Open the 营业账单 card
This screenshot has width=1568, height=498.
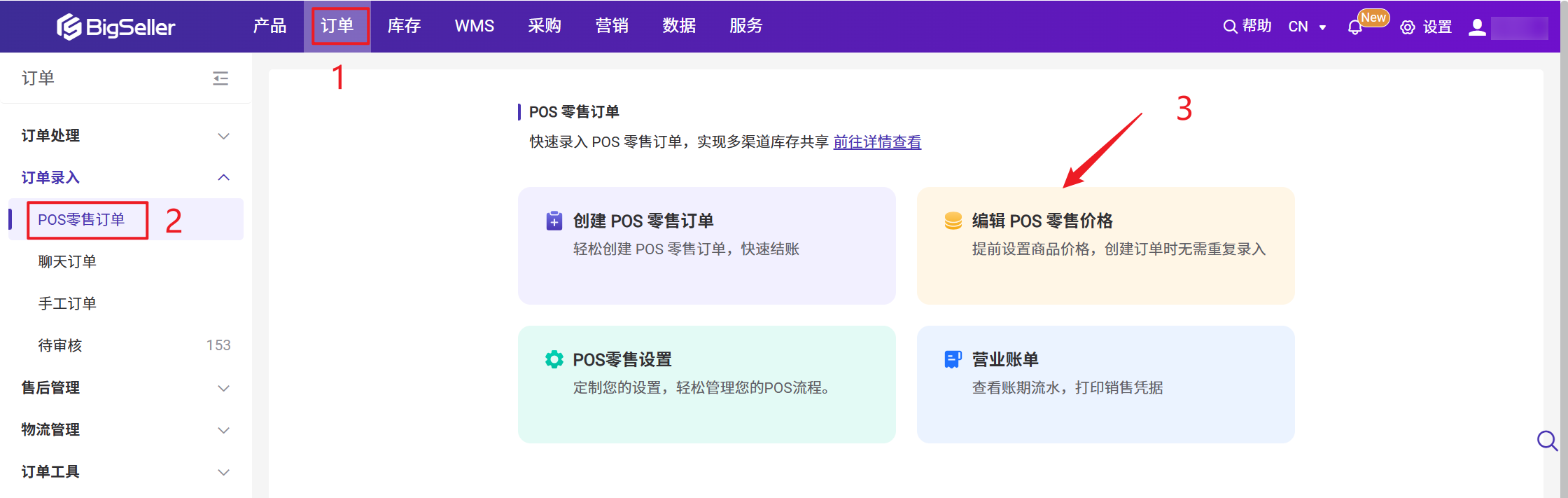point(1105,384)
